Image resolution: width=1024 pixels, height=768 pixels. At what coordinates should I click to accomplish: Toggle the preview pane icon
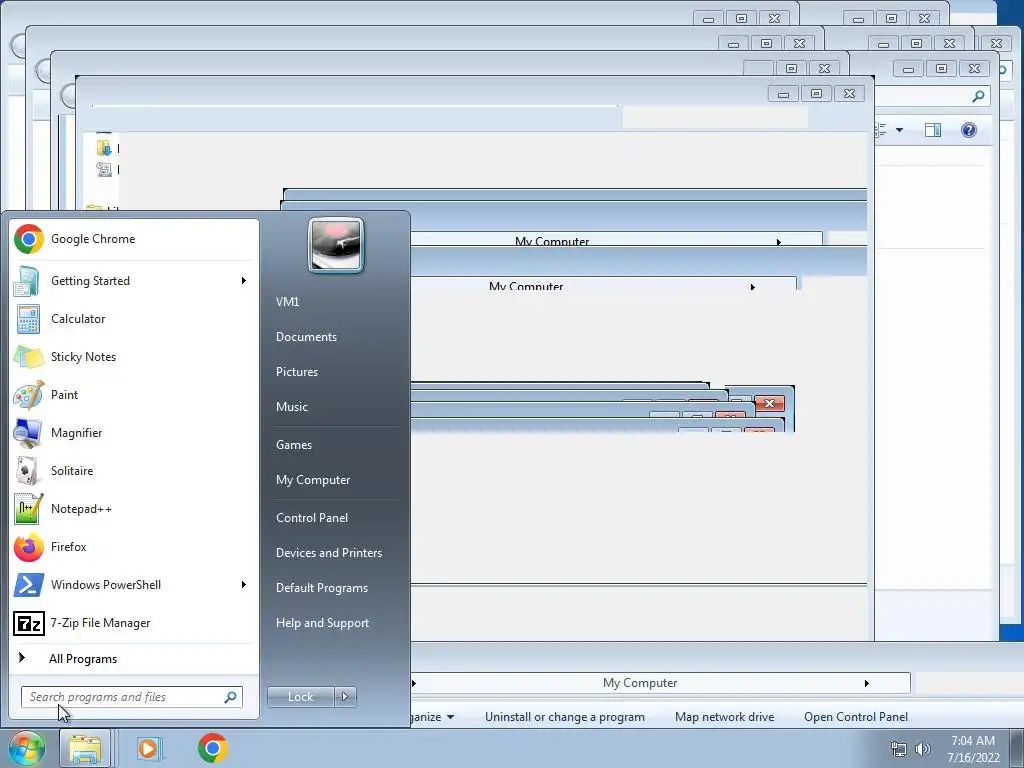point(933,130)
